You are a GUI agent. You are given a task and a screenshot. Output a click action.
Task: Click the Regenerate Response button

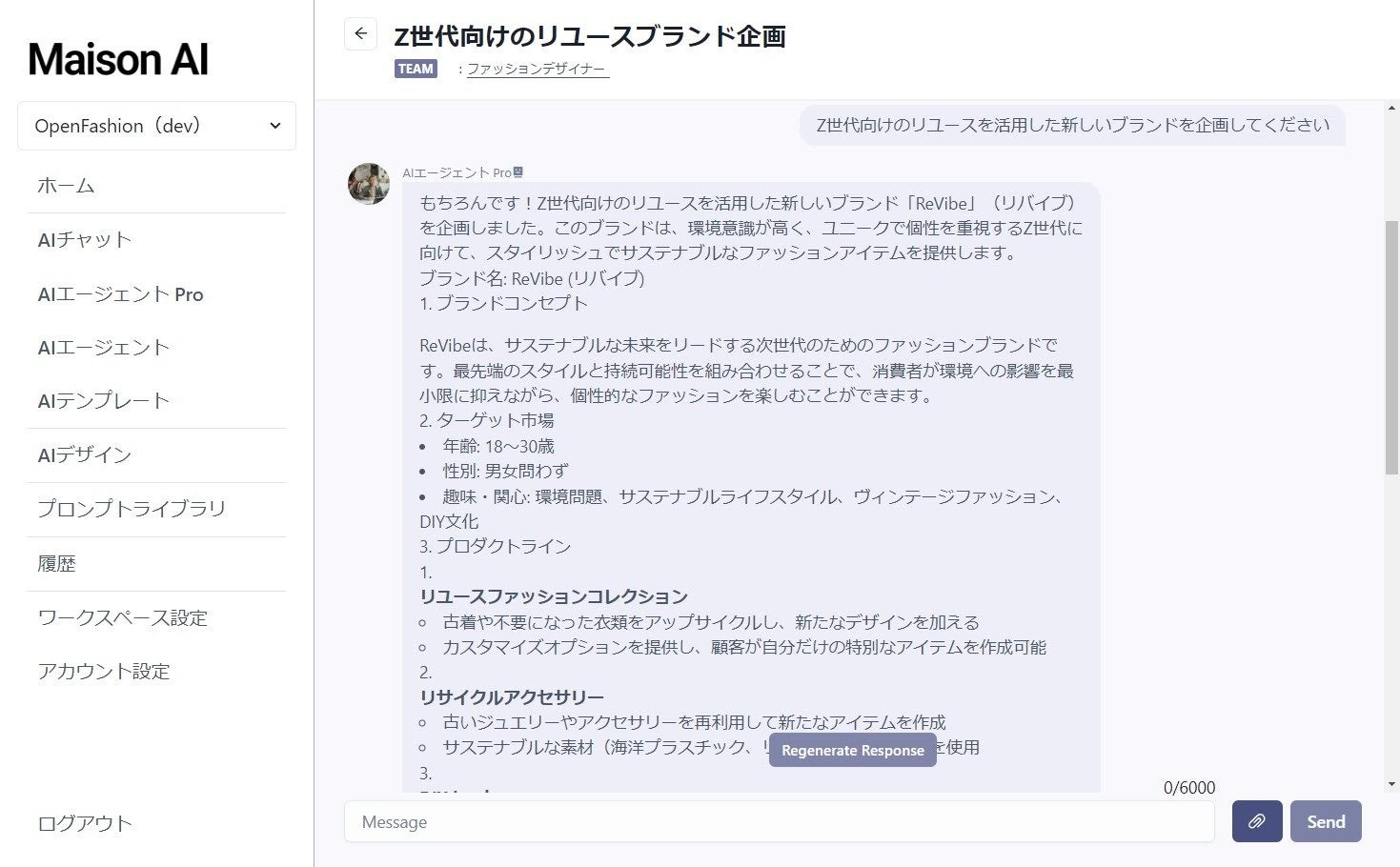tap(853, 750)
